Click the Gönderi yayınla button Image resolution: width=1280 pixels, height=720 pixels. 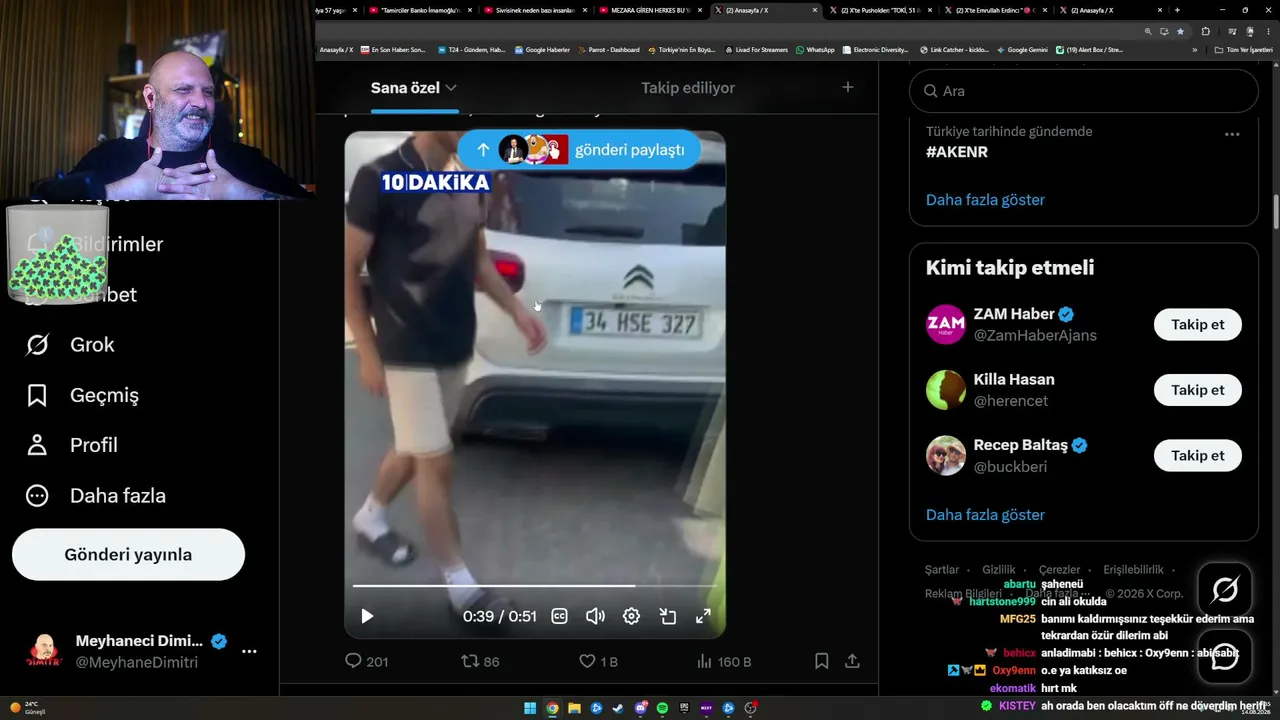click(x=128, y=555)
